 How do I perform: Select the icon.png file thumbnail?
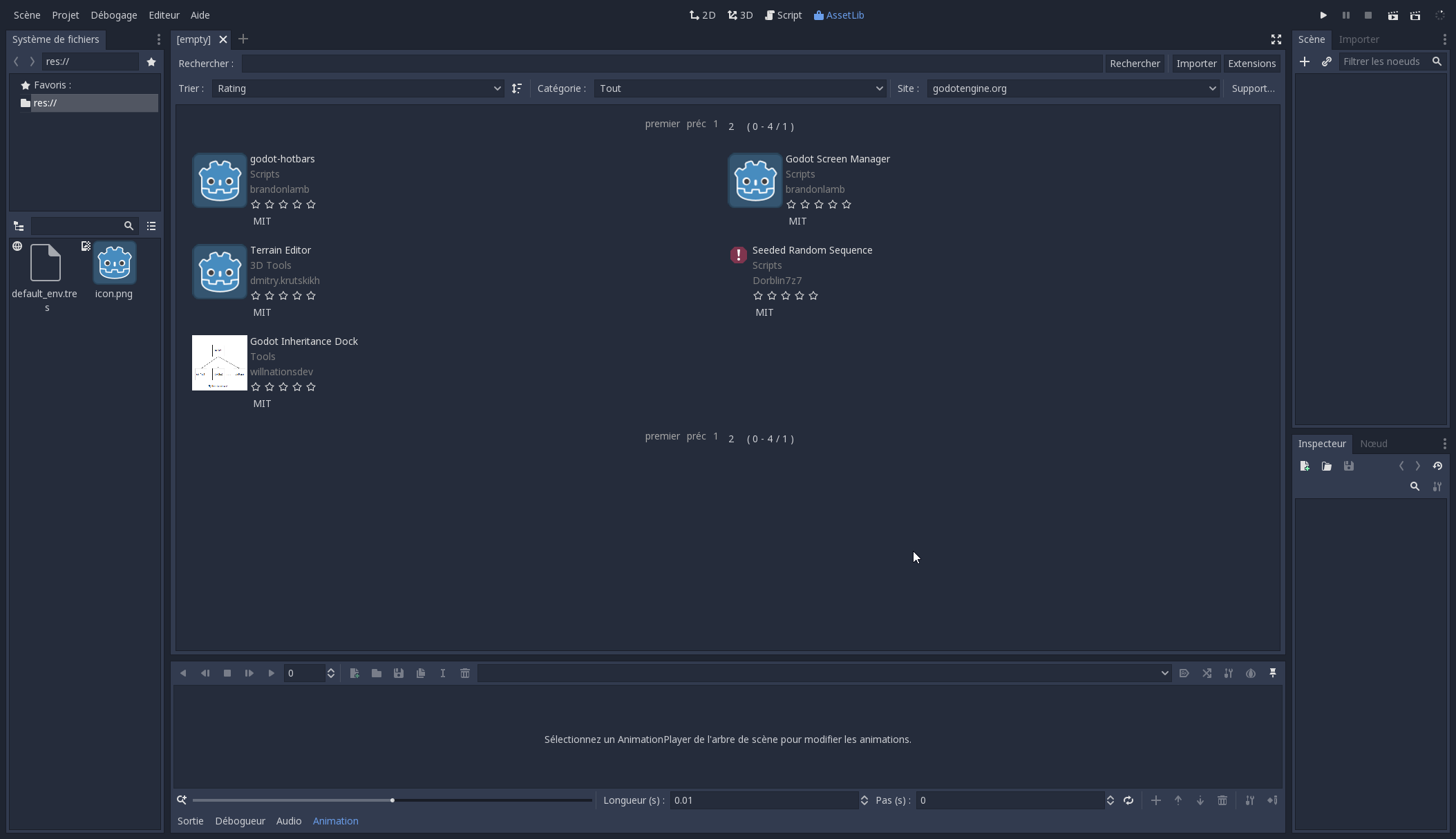click(115, 263)
